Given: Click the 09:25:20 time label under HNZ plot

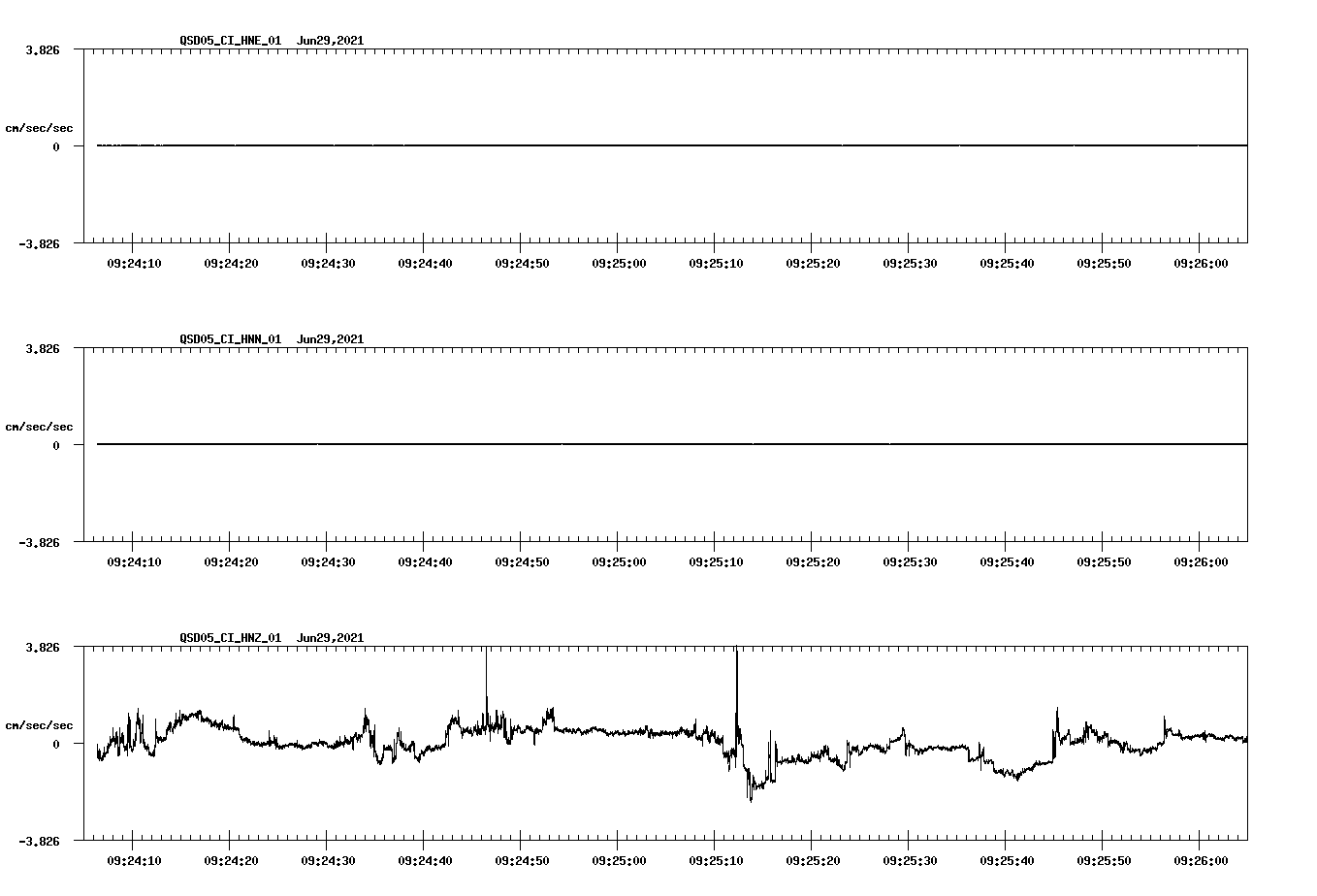Looking at the screenshot, I should [x=813, y=861].
